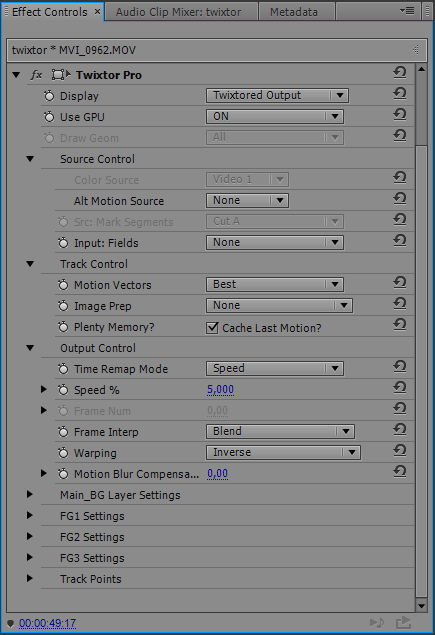Open the Input: Fields dropdown

275,243
